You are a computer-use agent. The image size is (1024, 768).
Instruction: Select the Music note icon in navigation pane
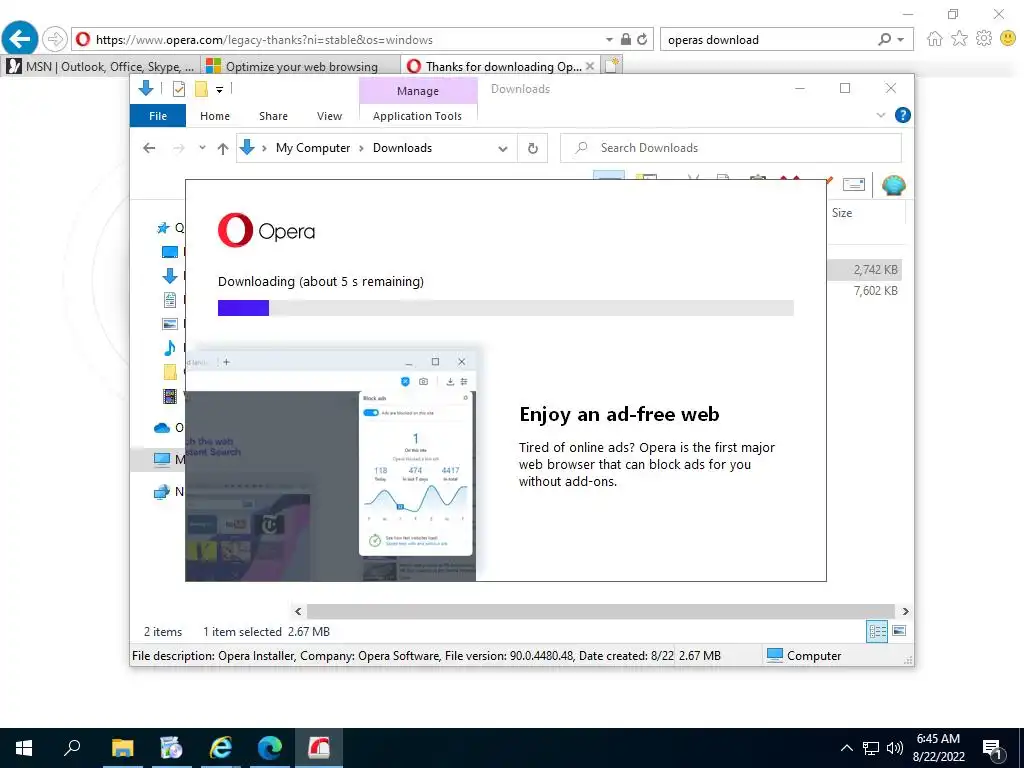pyautogui.click(x=170, y=347)
